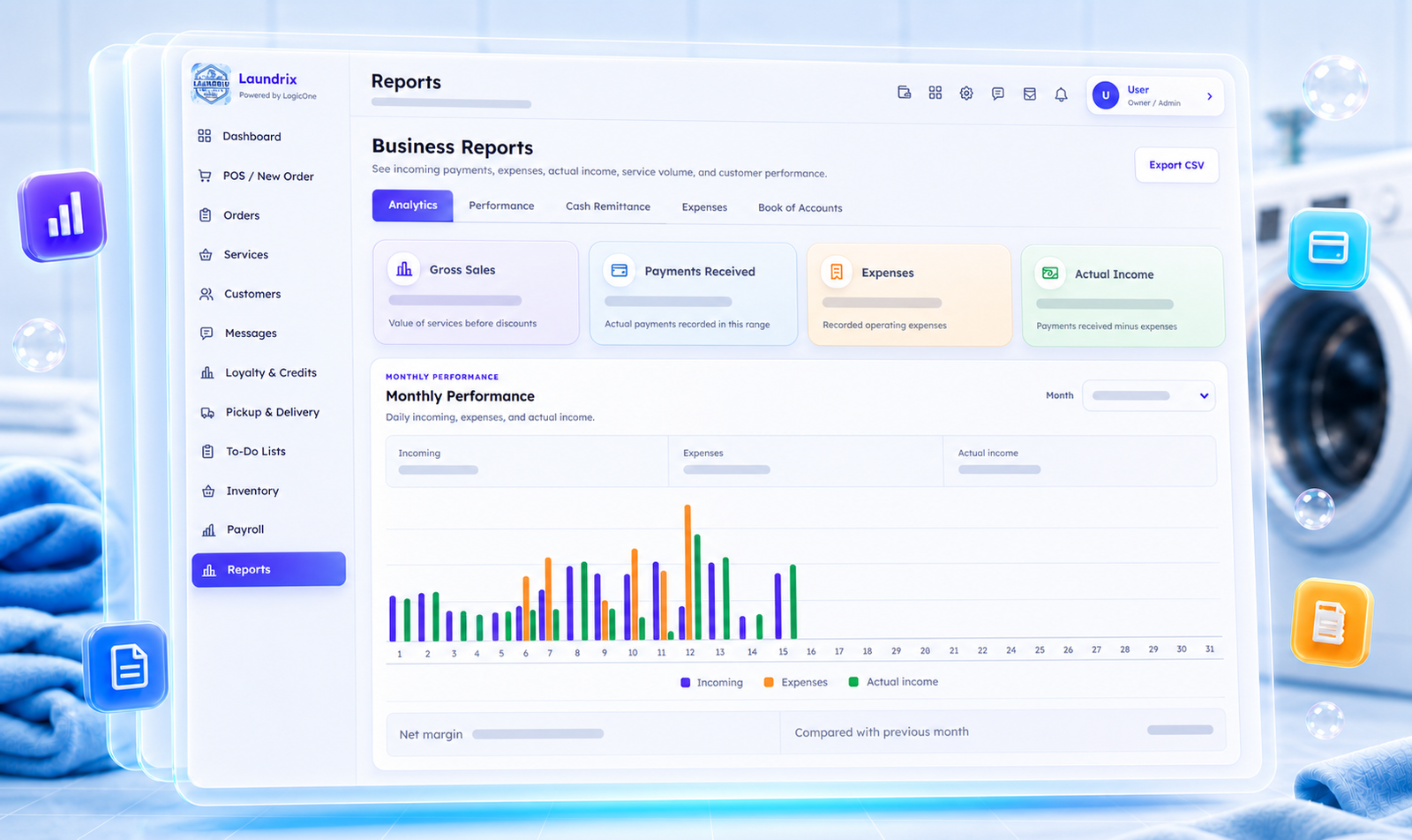Click the mail inbox icon in header

pos(1029,94)
